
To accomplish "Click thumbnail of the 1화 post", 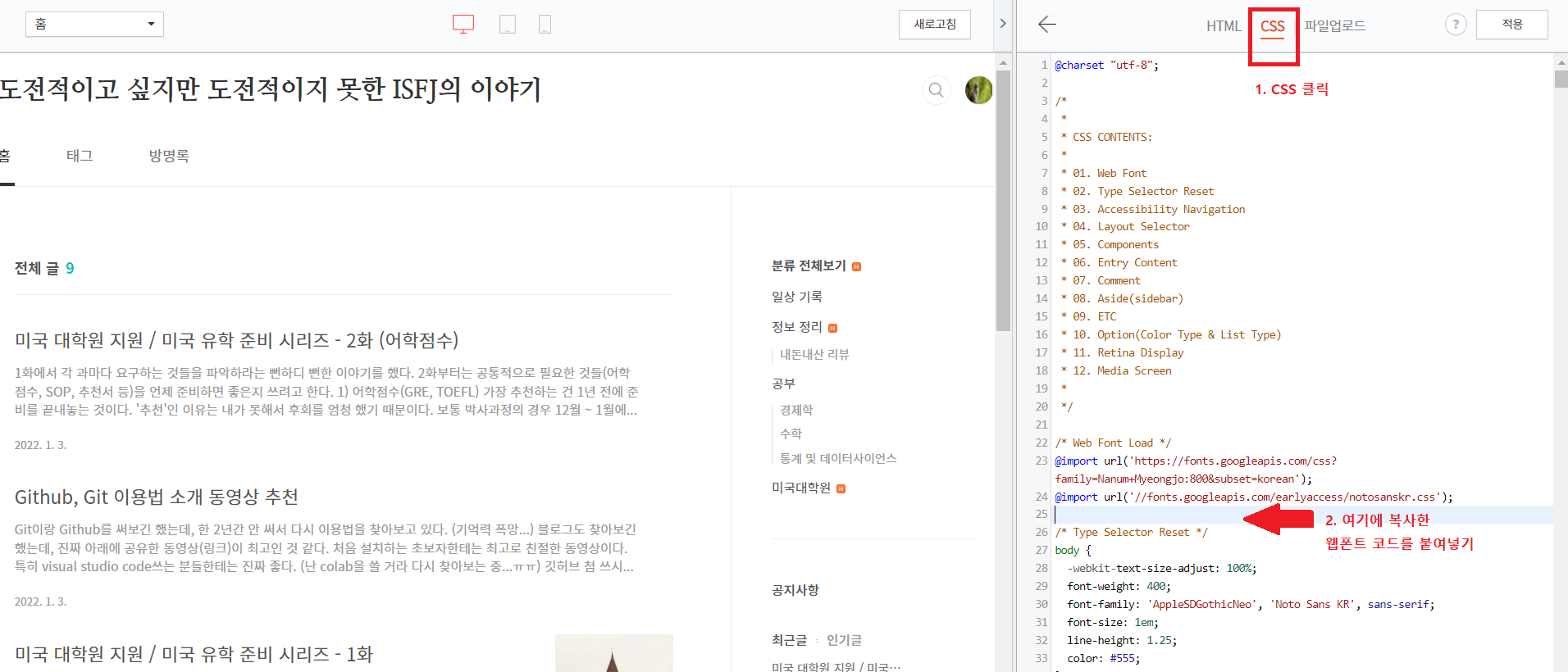I will pyautogui.click(x=614, y=653).
